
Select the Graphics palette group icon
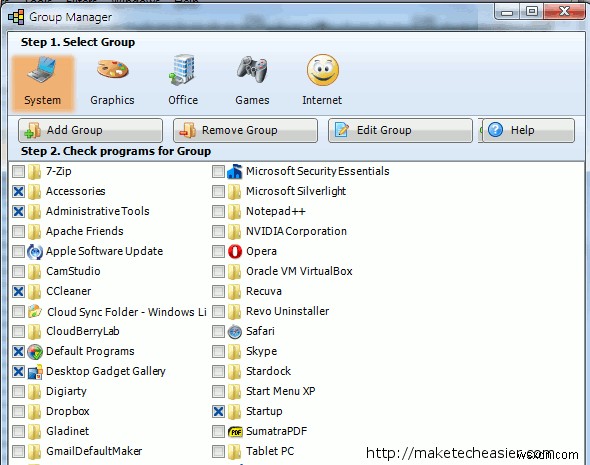tap(113, 70)
